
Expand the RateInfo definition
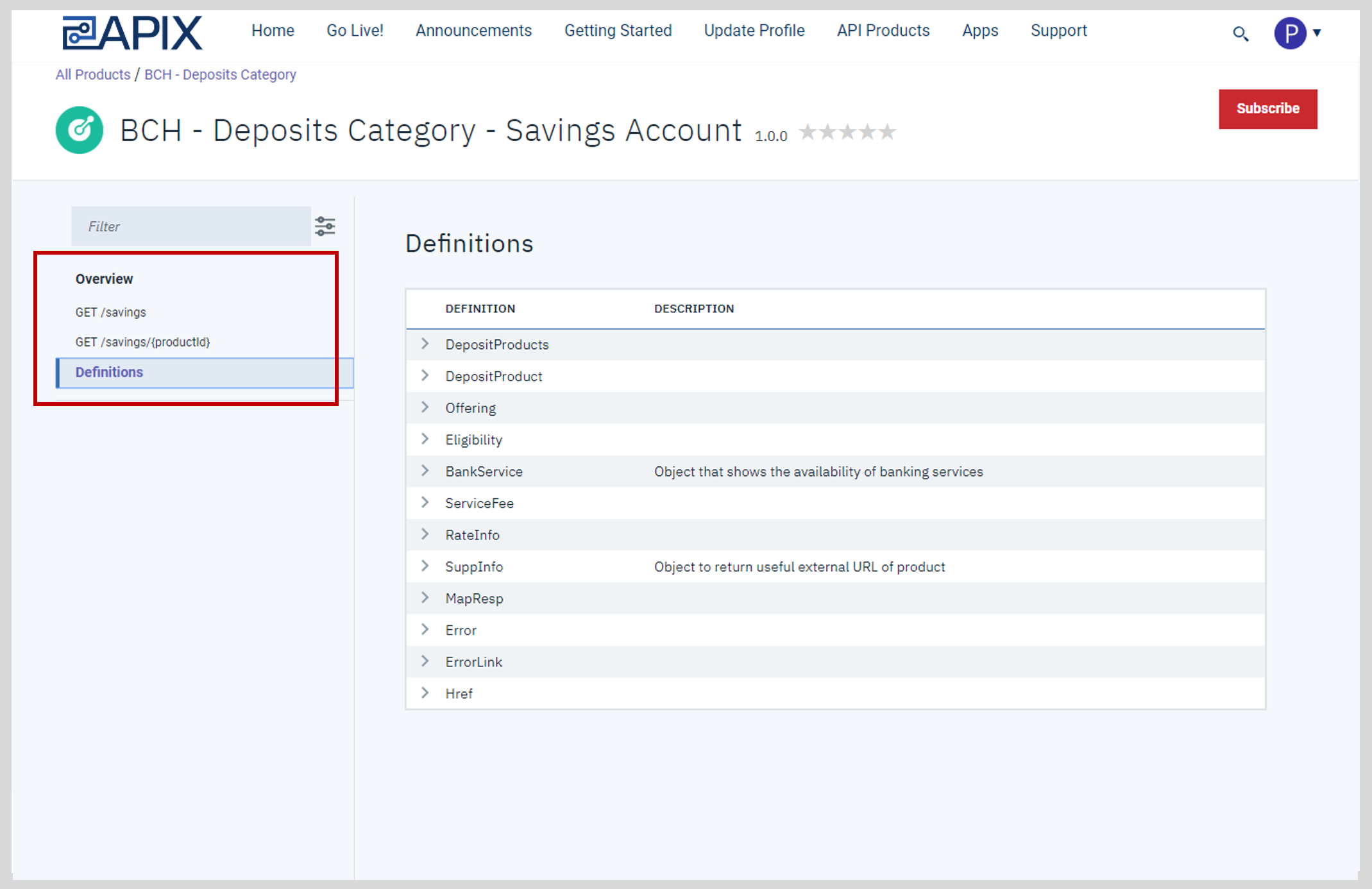[x=425, y=534]
